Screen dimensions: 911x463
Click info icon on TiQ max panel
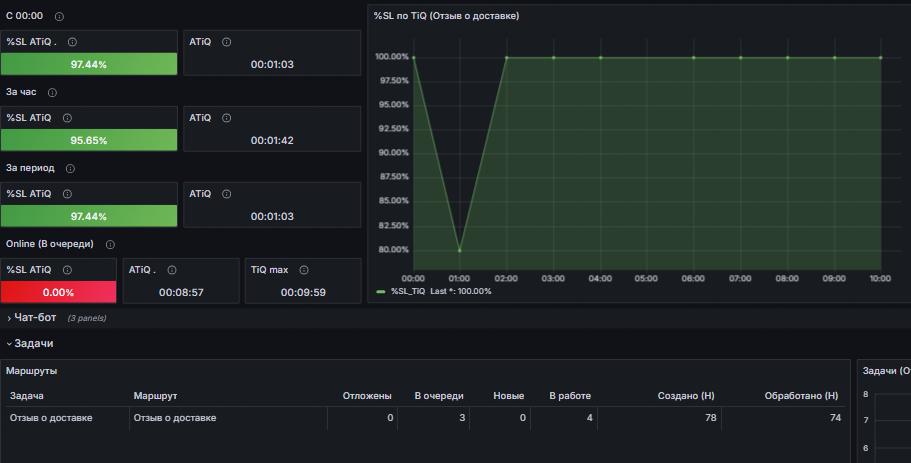(304, 270)
